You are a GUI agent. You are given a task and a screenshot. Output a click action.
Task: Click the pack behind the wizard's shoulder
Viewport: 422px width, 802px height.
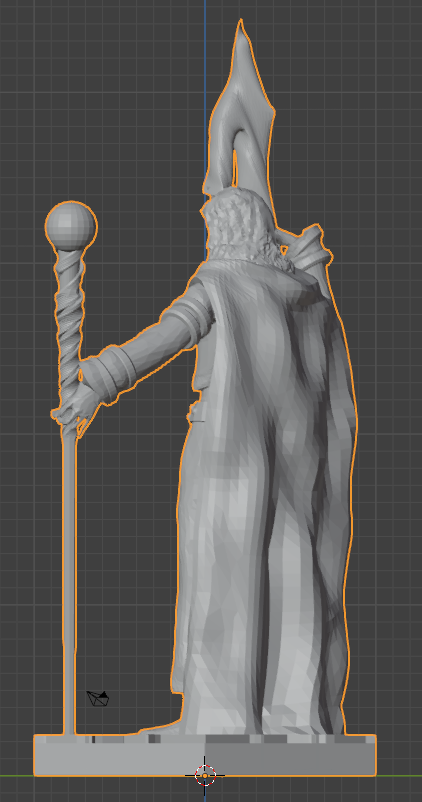pyautogui.click(x=309, y=251)
